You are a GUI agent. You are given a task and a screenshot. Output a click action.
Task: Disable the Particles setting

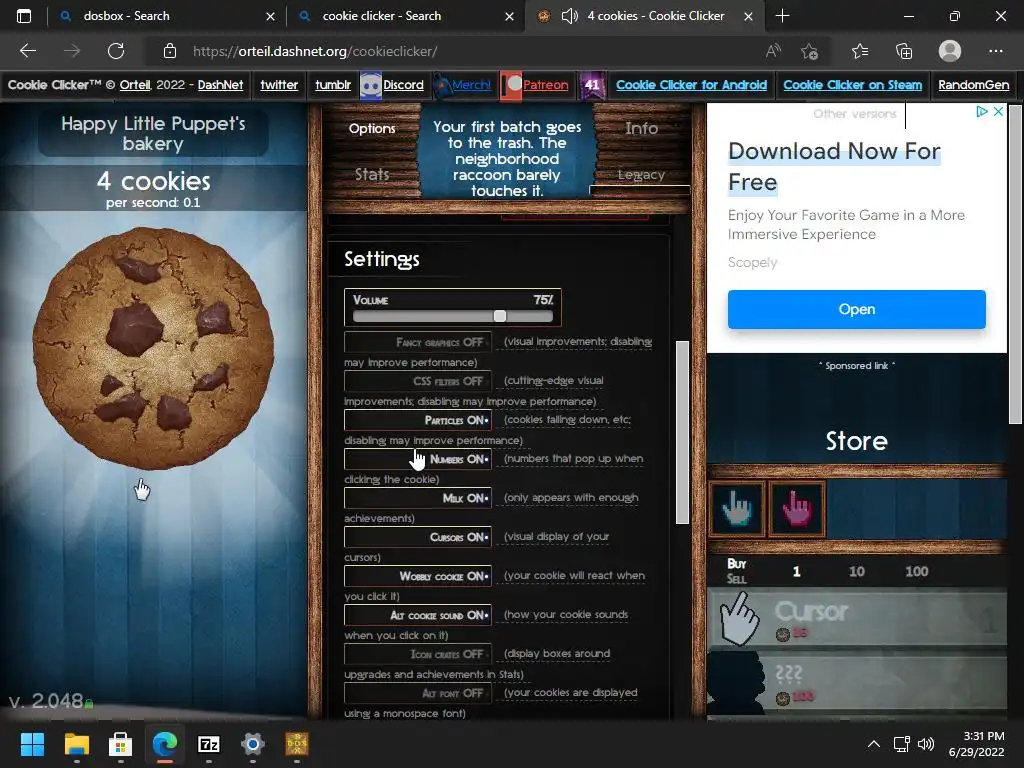418,420
